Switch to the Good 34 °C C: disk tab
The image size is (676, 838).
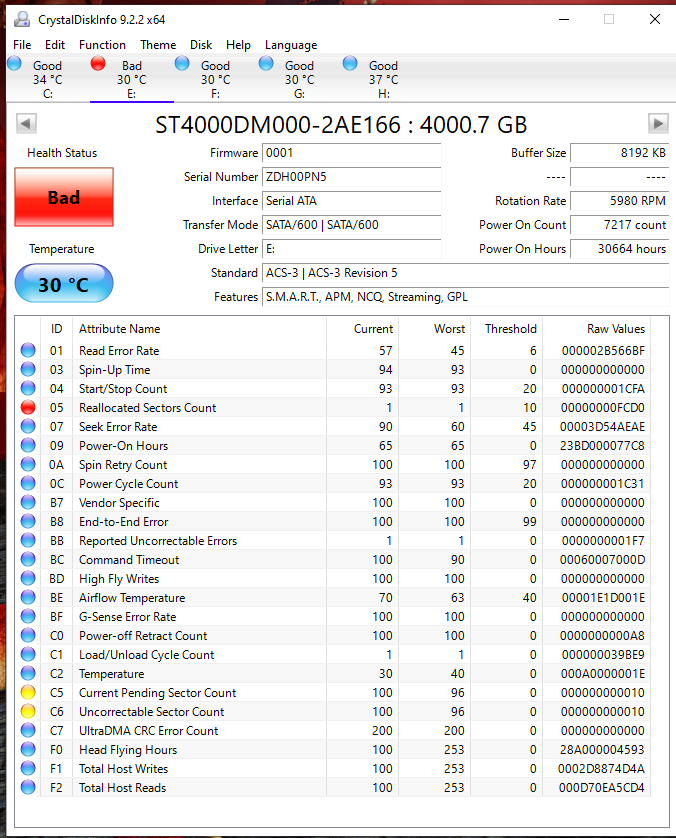48,79
